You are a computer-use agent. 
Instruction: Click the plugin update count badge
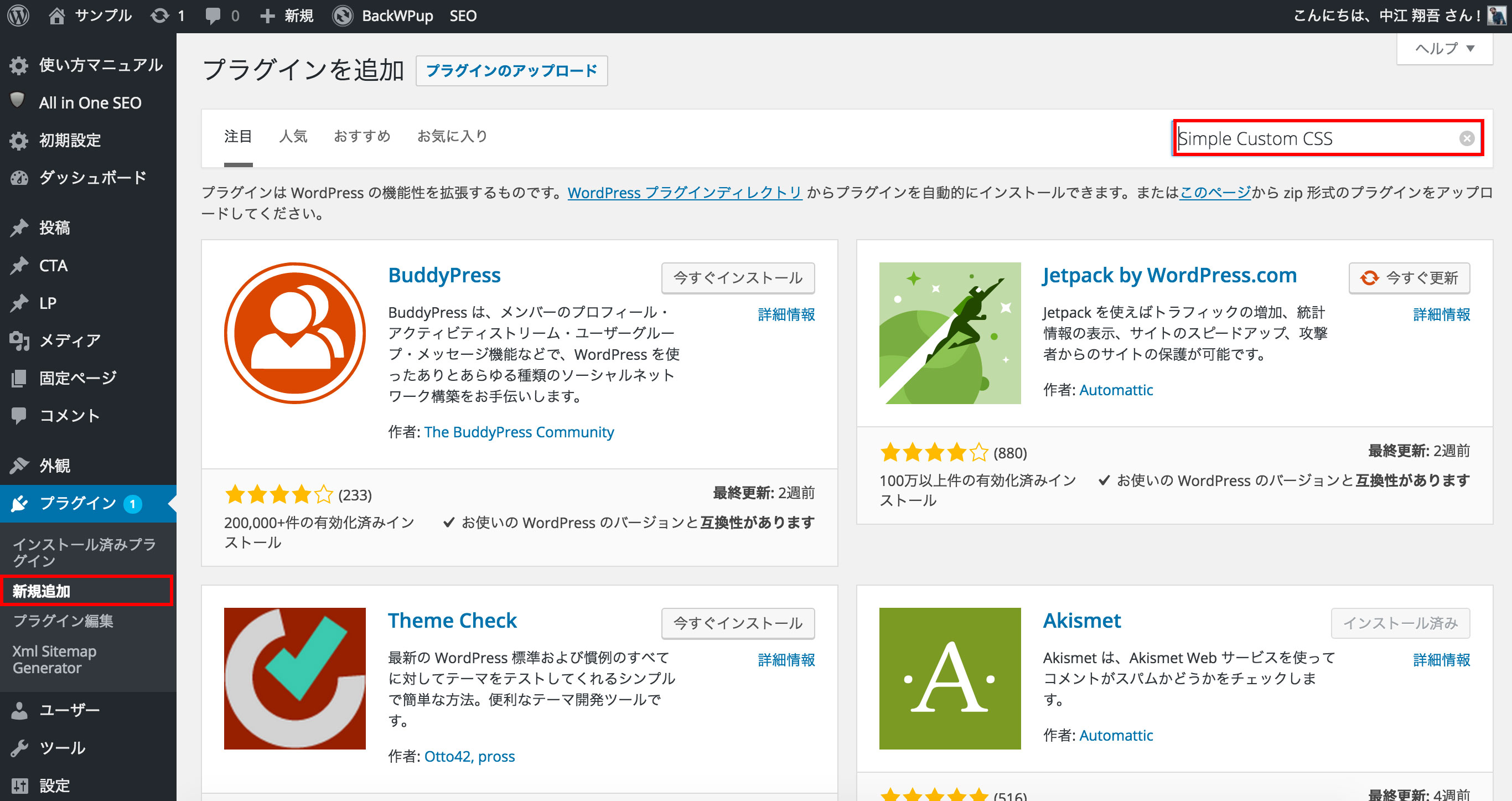[133, 504]
